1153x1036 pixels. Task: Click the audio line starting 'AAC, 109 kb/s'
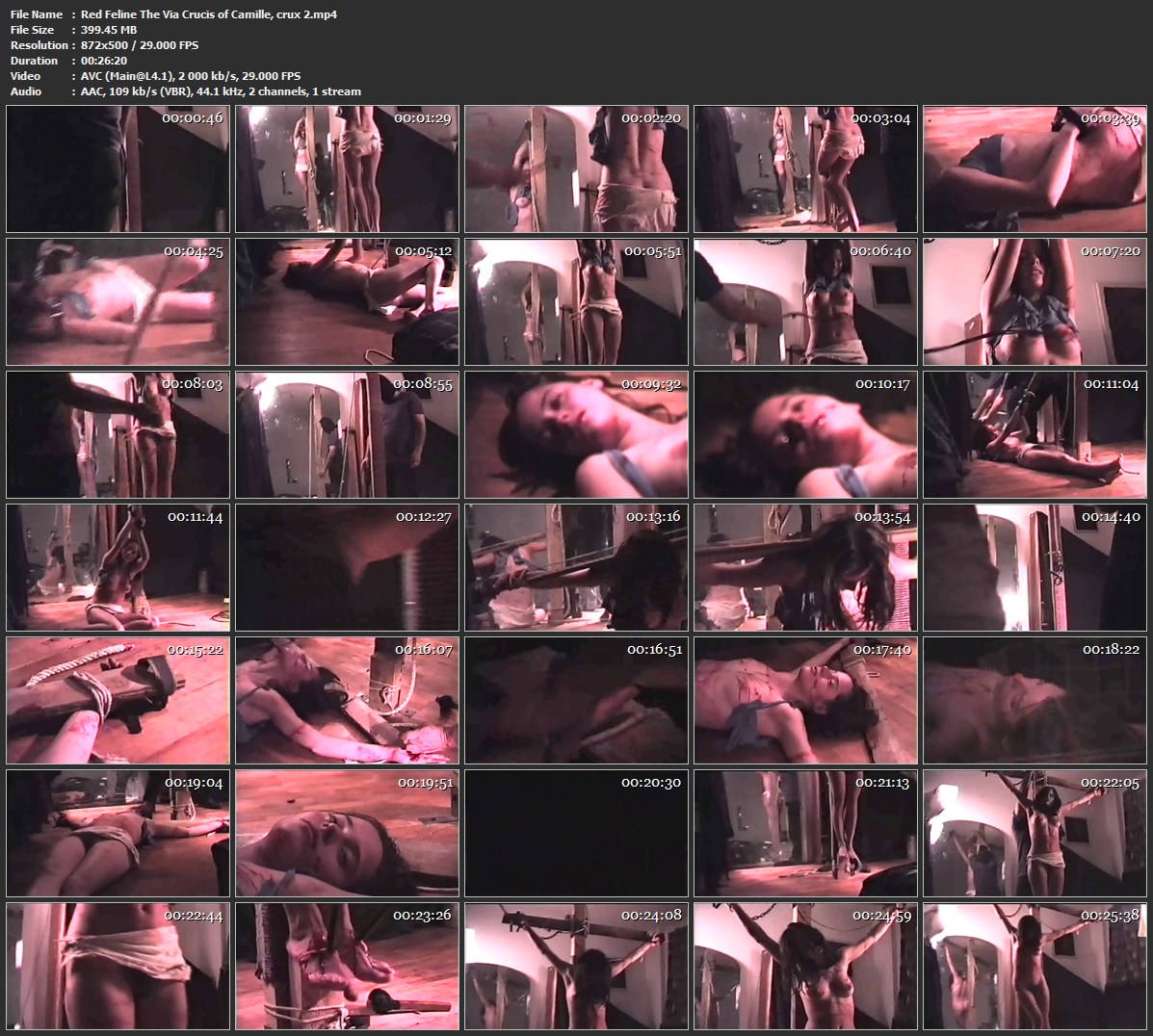[221, 91]
